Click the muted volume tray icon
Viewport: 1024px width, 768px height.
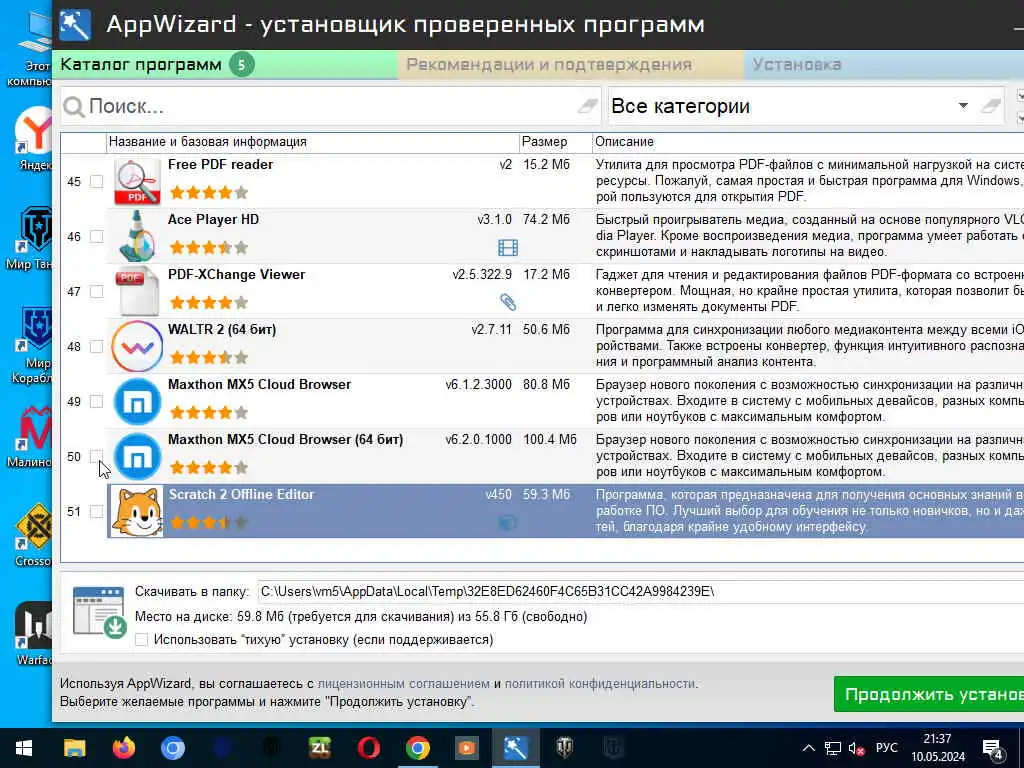pyautogui.click(x=857, y=748)
